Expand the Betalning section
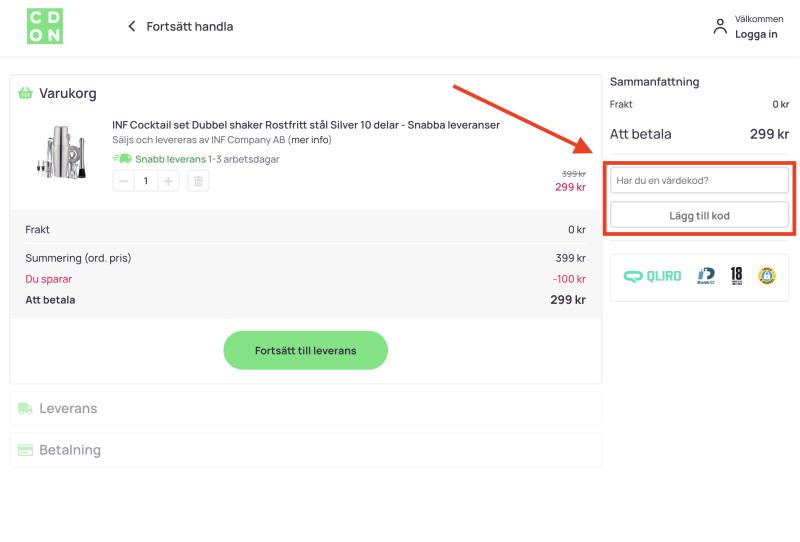Screen dimensions: 800x542 pyautogui.click(x=306, y=450)
